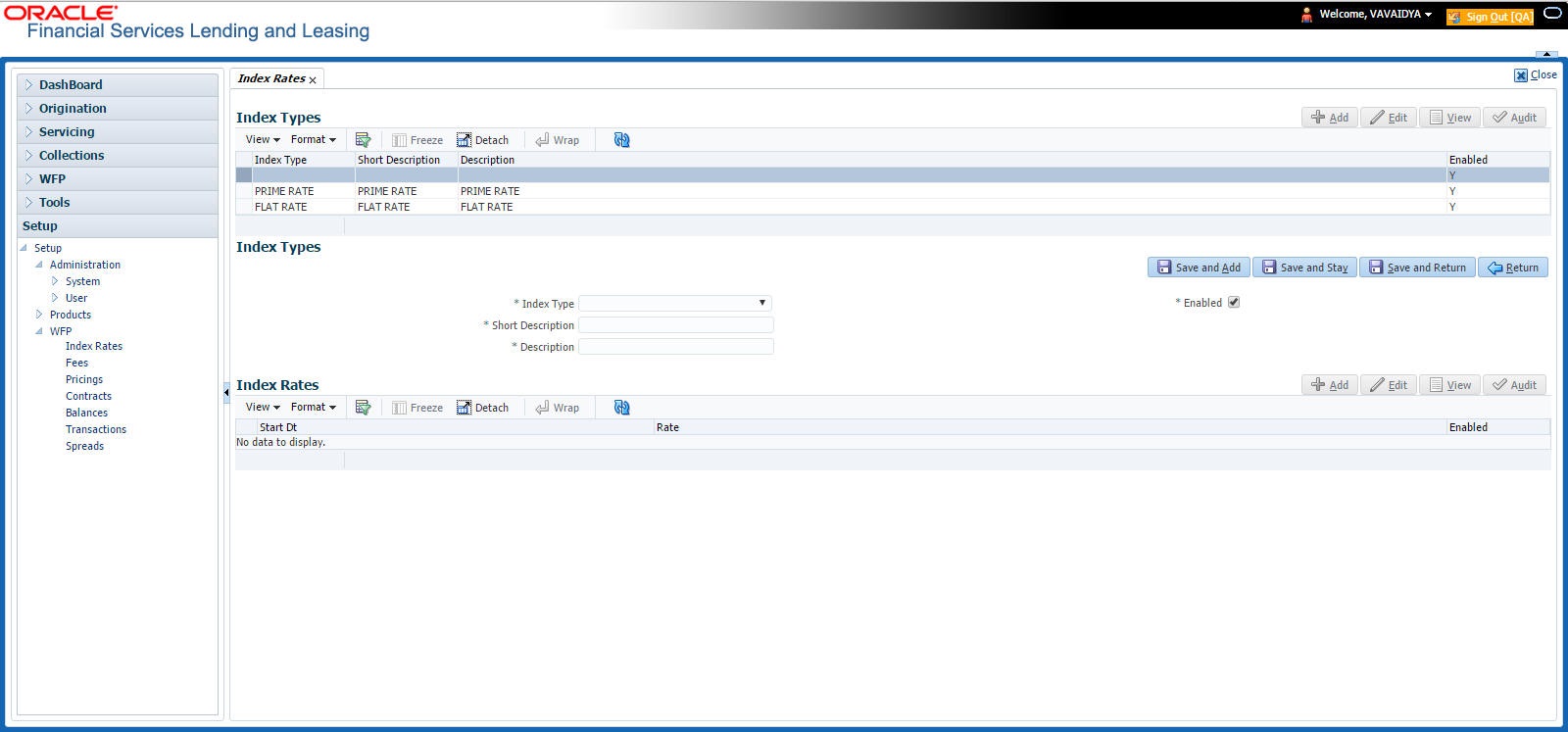Collapse the WFP tree node

[39, 331]
